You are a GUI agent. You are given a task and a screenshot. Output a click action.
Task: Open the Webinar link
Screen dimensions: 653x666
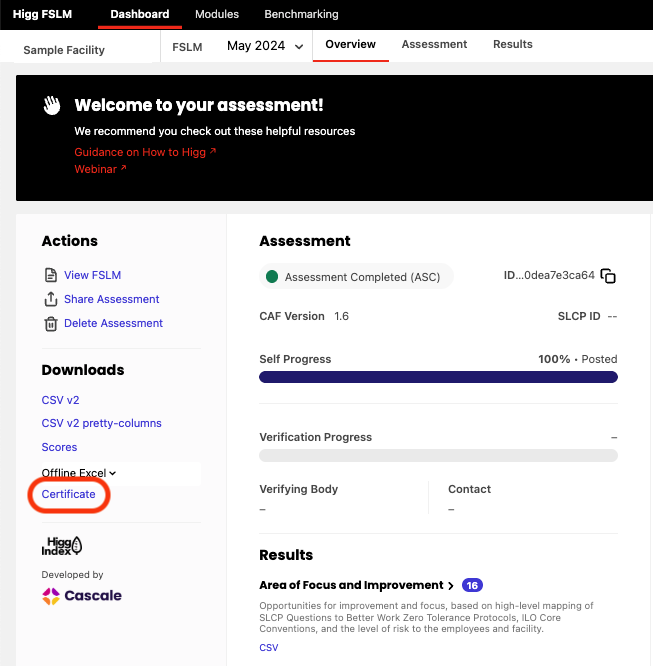pos(100,169)
